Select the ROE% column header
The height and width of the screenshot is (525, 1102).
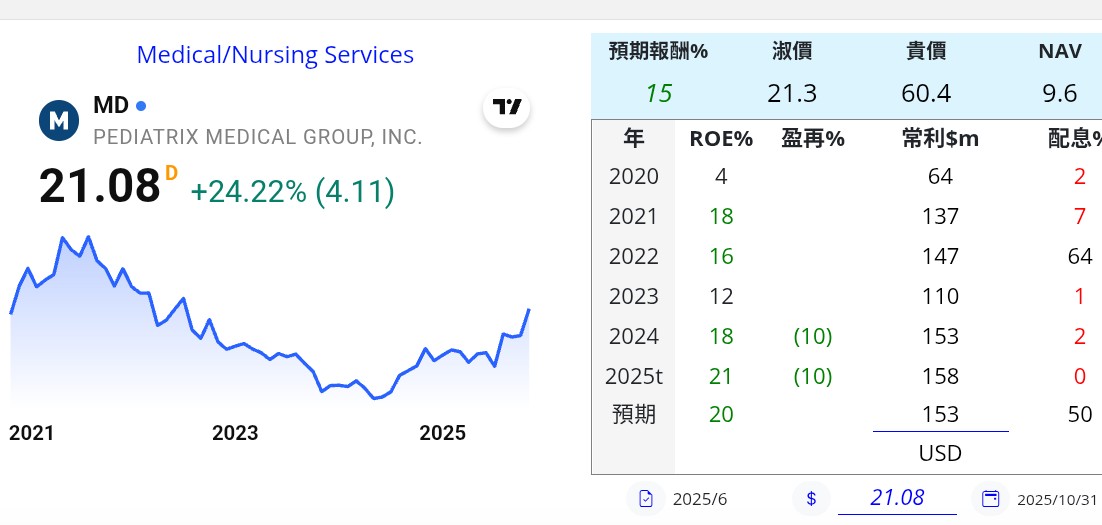[721, 139]
